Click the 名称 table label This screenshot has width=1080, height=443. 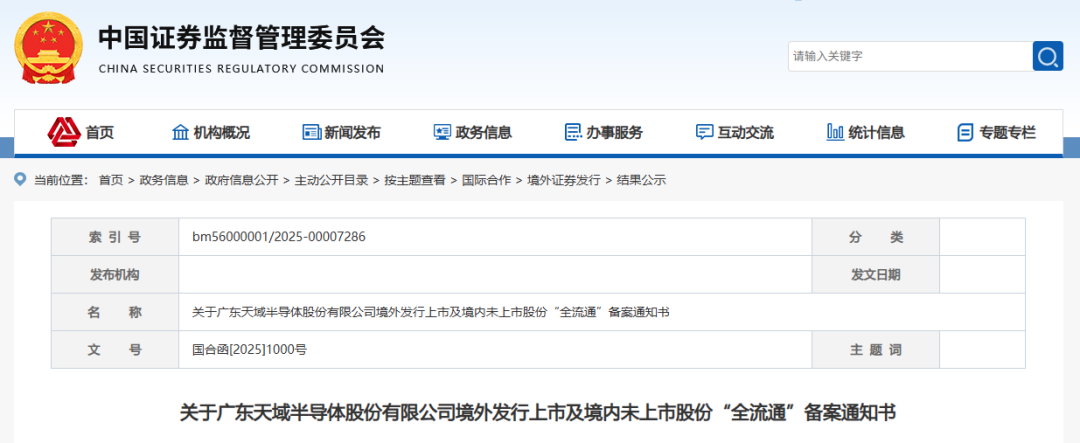point(114,313)
